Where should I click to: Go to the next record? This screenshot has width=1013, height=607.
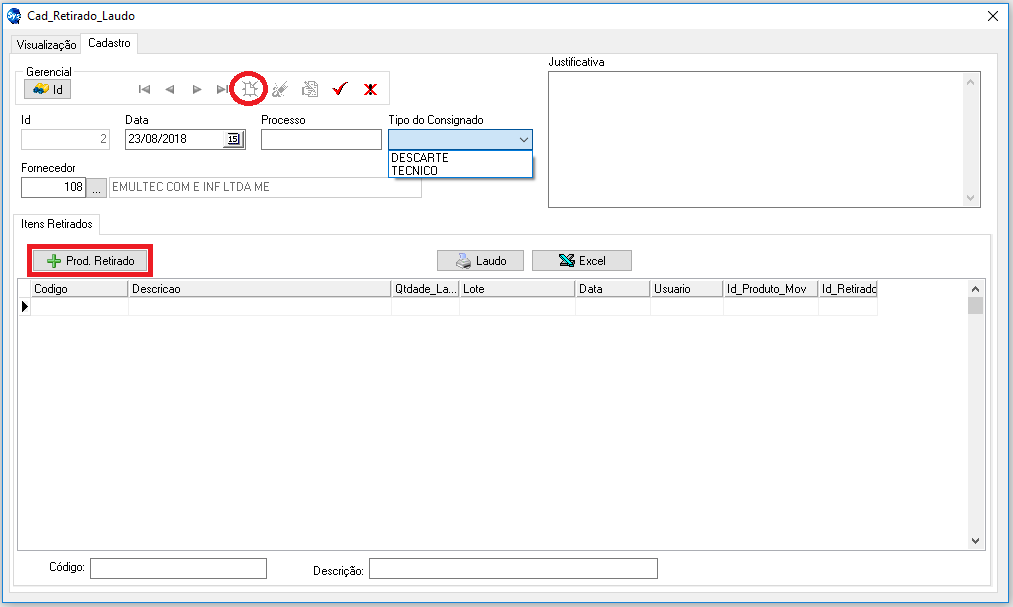(x=197, y=89)
